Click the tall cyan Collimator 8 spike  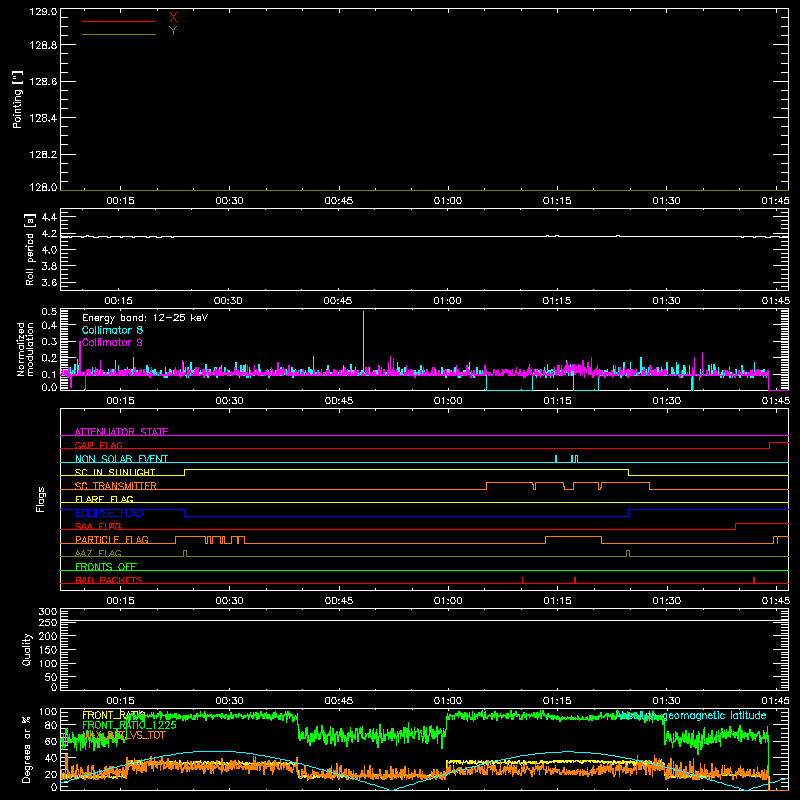363,339
